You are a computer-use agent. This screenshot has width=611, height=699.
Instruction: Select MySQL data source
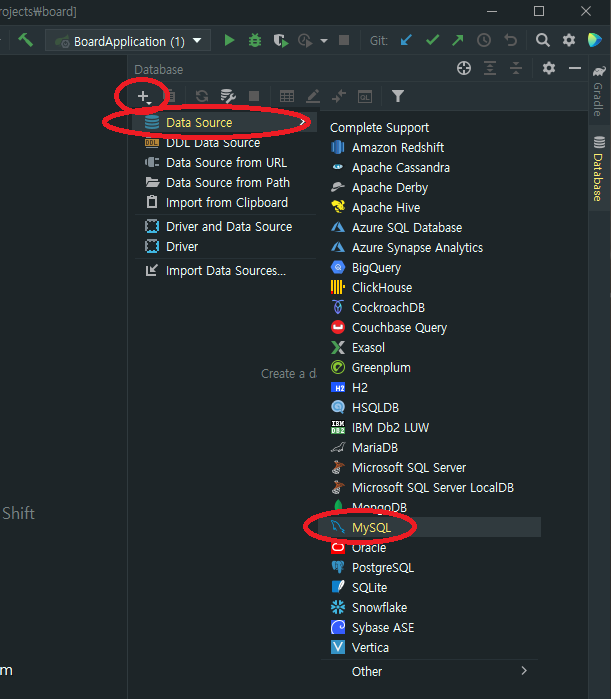coord(431,527)
